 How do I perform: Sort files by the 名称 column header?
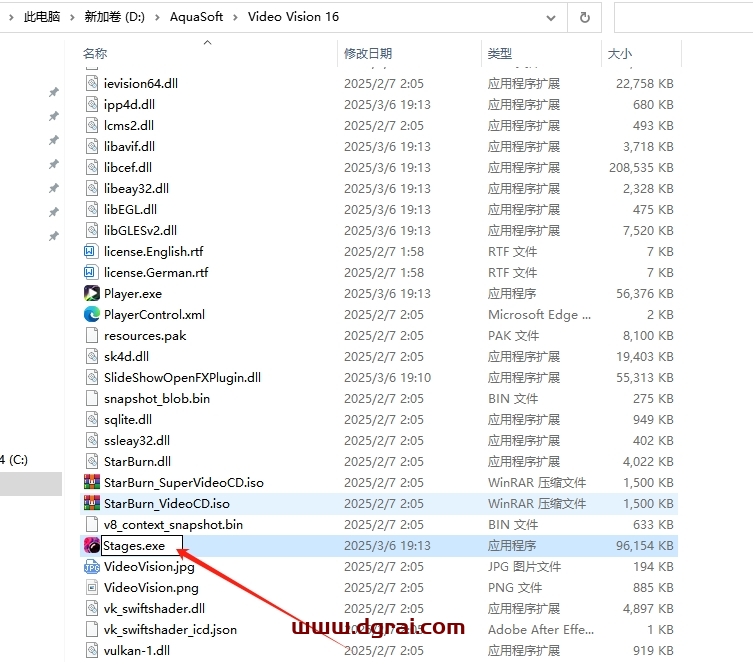coord(95,53)
